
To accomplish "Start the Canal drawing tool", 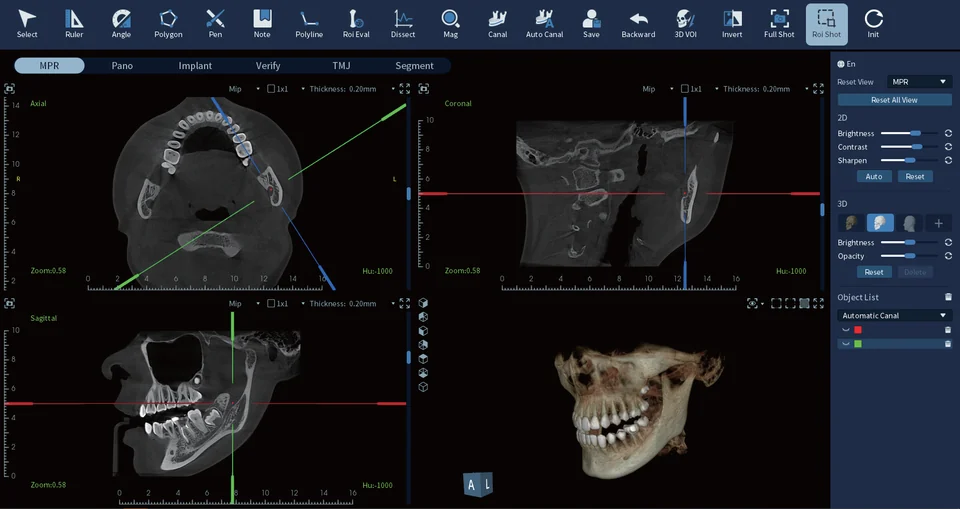I will click(x=497, y=25).
